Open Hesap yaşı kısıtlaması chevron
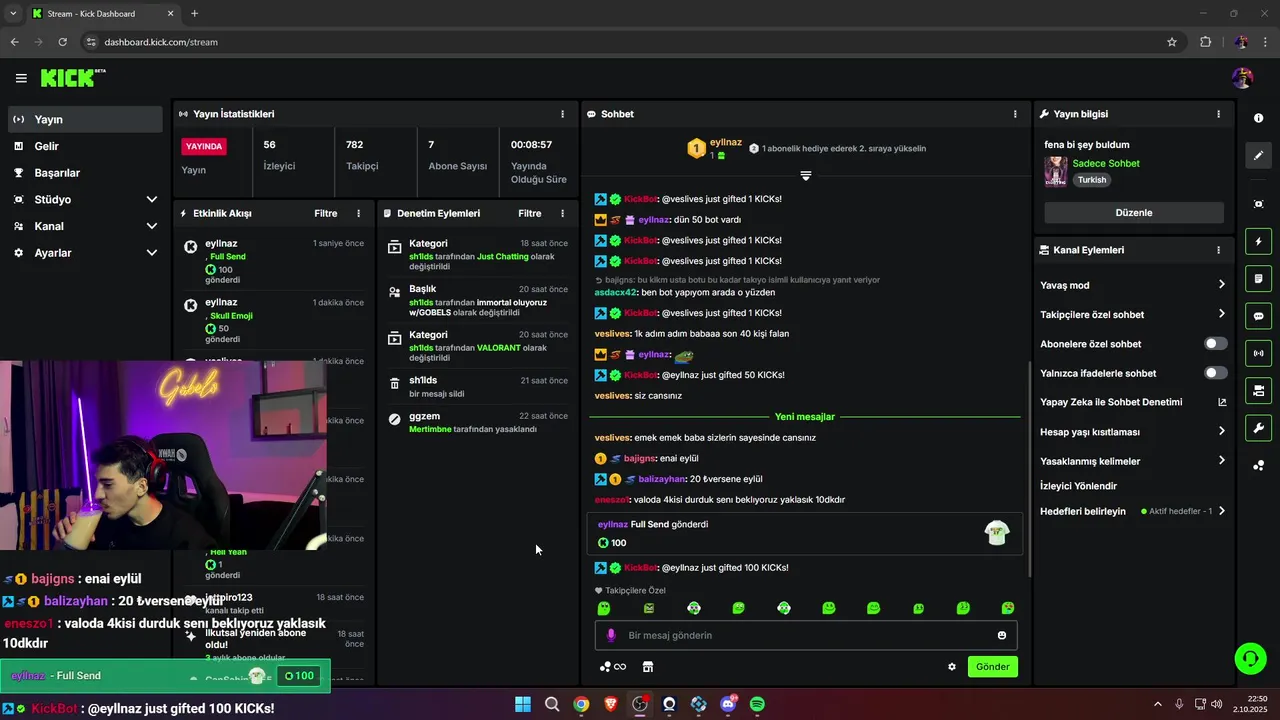Viewport: 1280px width, 720px height. (x=1221, y=431)
